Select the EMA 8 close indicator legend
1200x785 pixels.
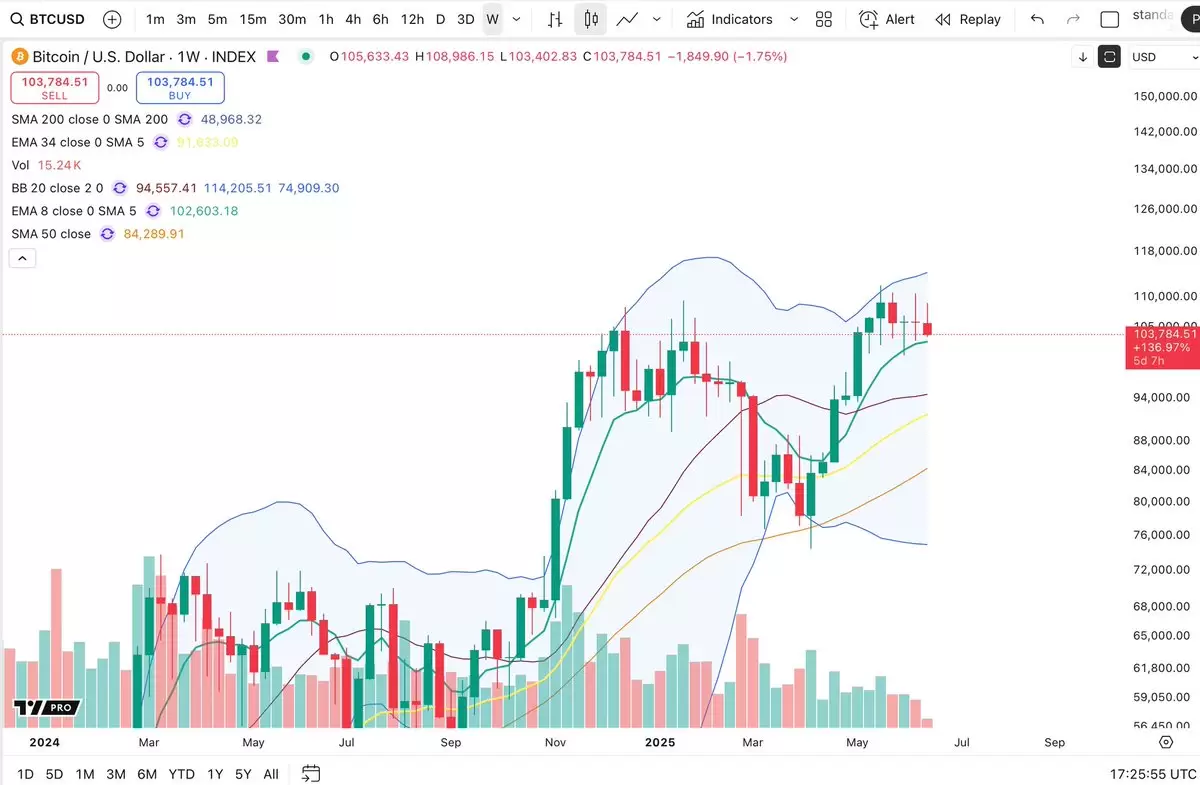coord(74,211)
